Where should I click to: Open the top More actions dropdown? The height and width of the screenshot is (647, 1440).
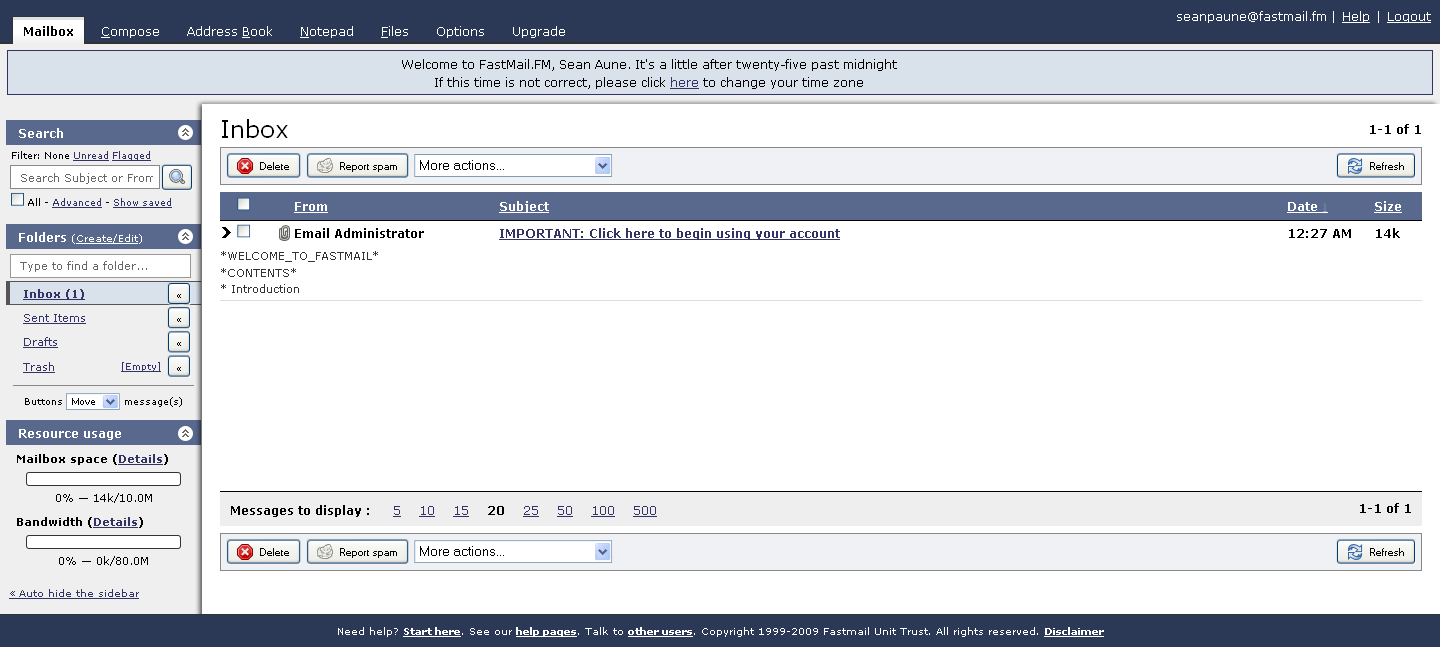[513, 166]
